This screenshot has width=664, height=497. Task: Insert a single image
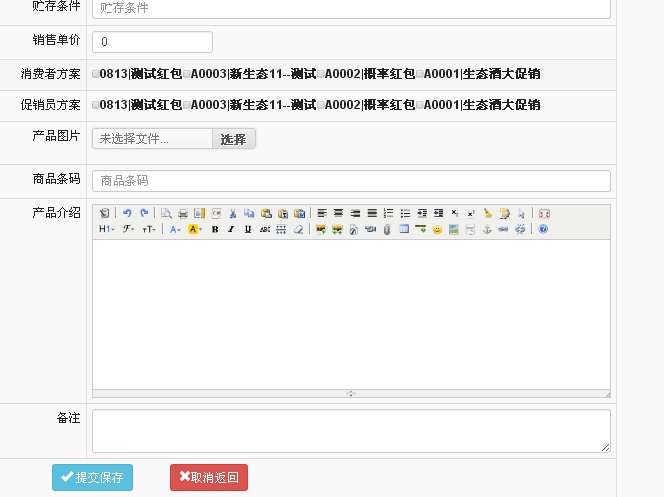coord(321,229)
